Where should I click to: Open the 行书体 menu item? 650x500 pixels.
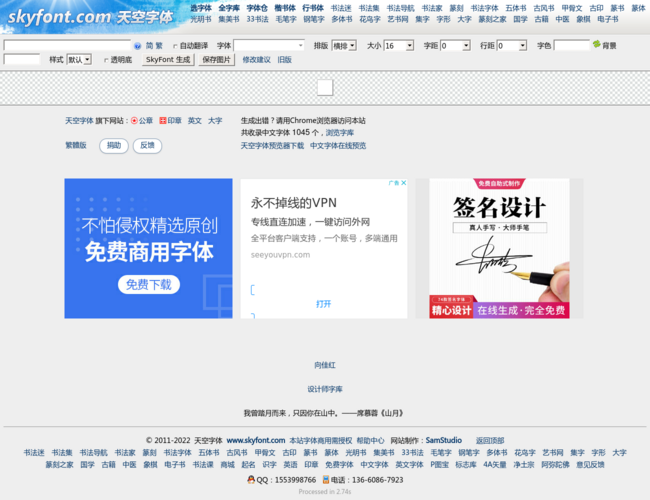click(313, 8)
